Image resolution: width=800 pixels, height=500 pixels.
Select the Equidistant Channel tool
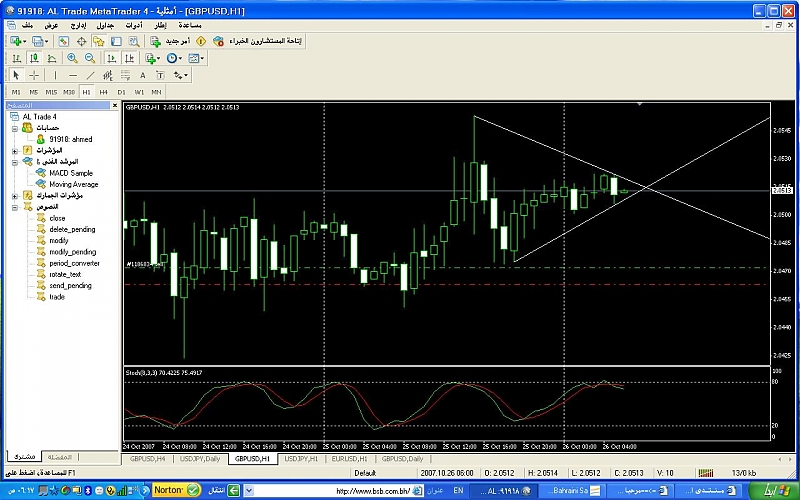[108, 75]
